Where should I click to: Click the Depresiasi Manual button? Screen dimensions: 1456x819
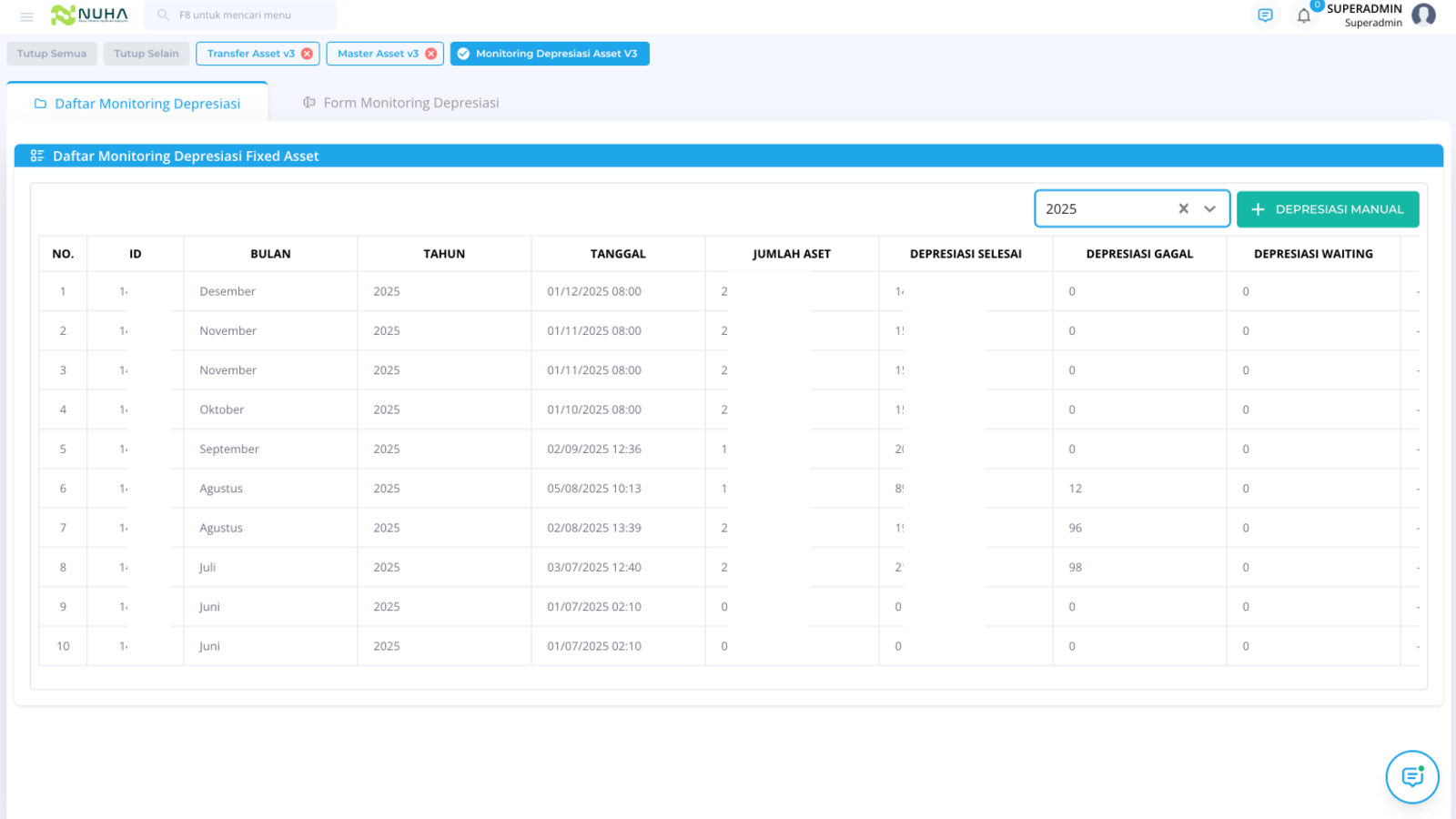point(1328,209)
